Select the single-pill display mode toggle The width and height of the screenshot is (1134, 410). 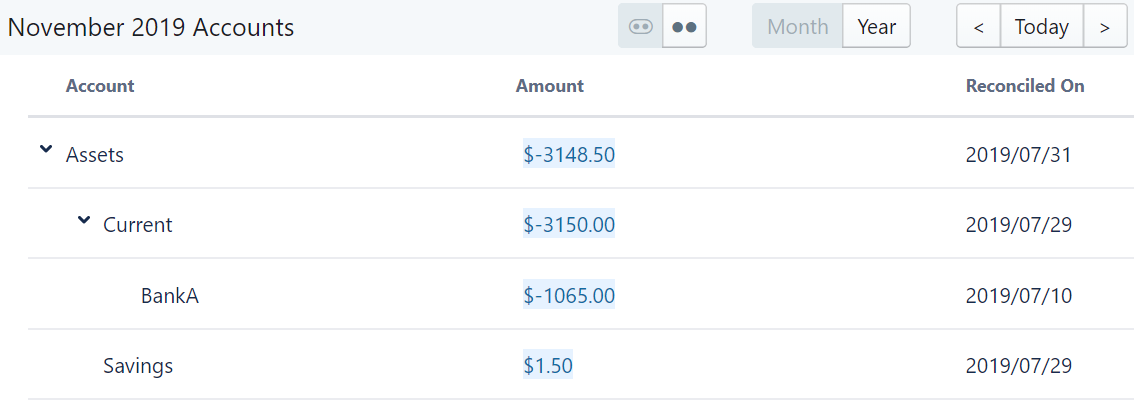click(641, 27)
